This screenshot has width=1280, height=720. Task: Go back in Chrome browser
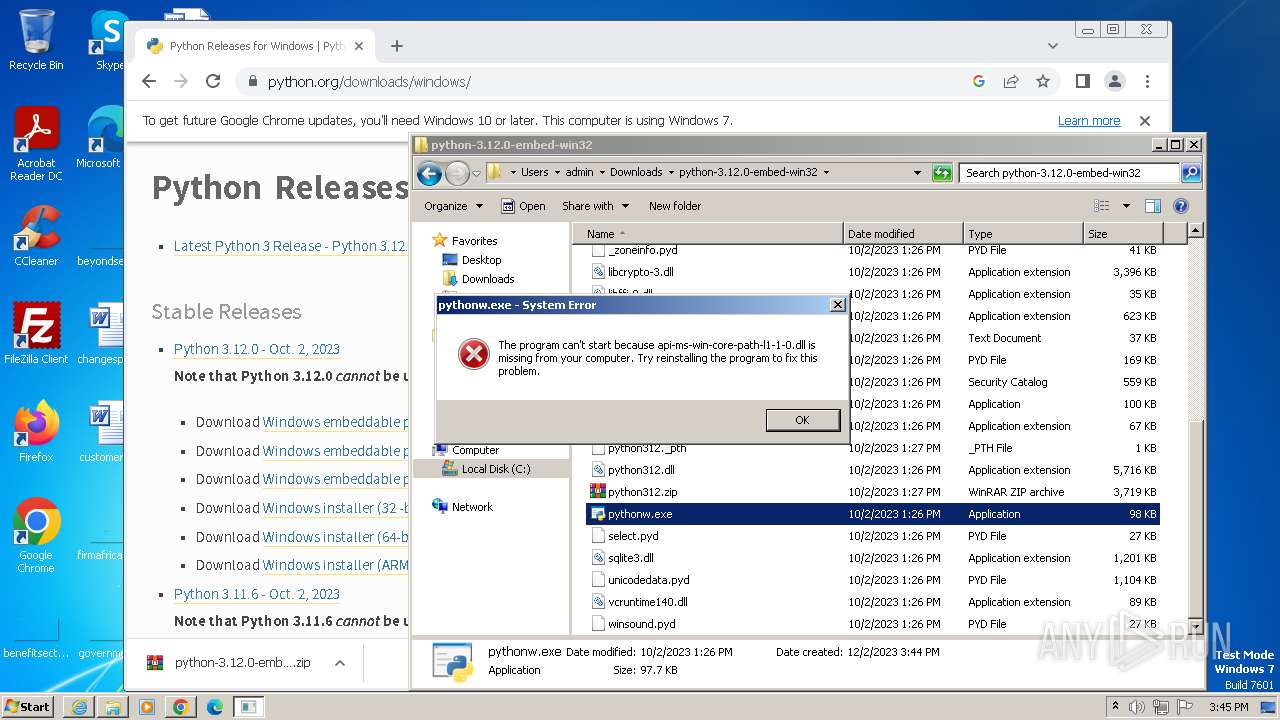[149, 82]
